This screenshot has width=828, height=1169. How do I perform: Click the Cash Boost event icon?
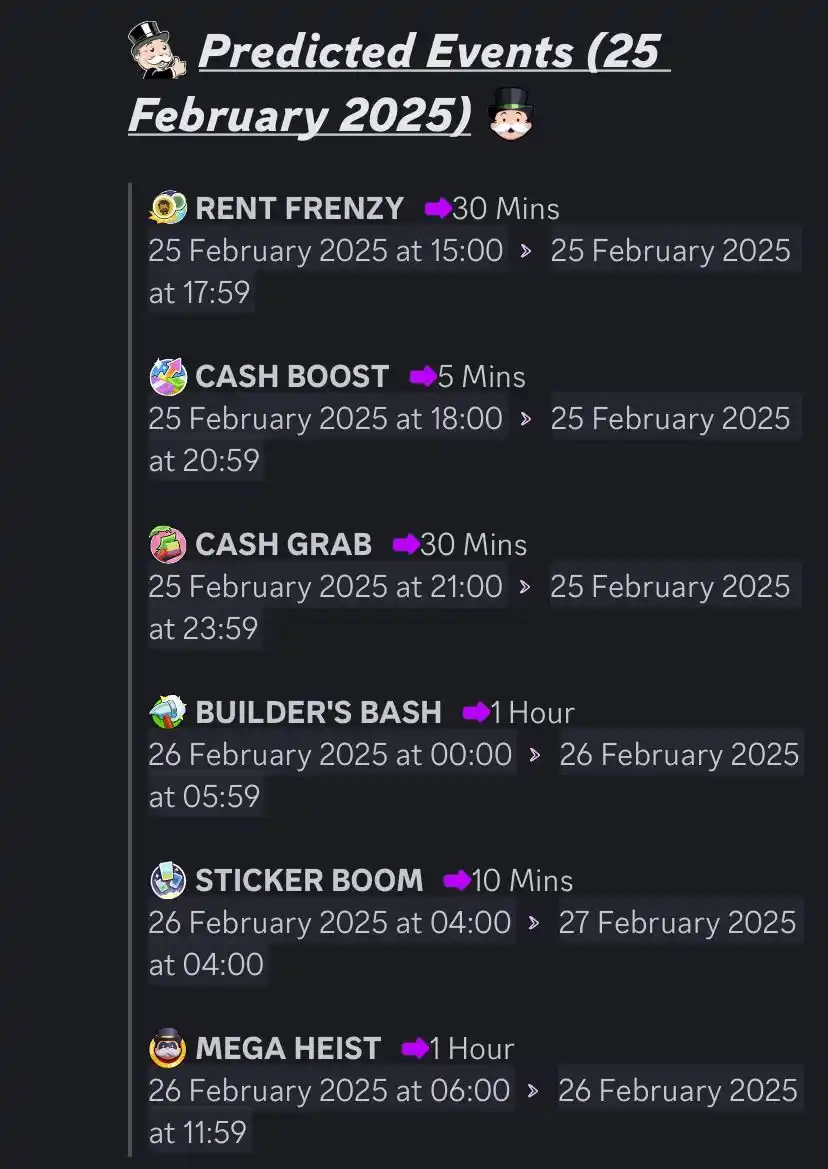168,376
